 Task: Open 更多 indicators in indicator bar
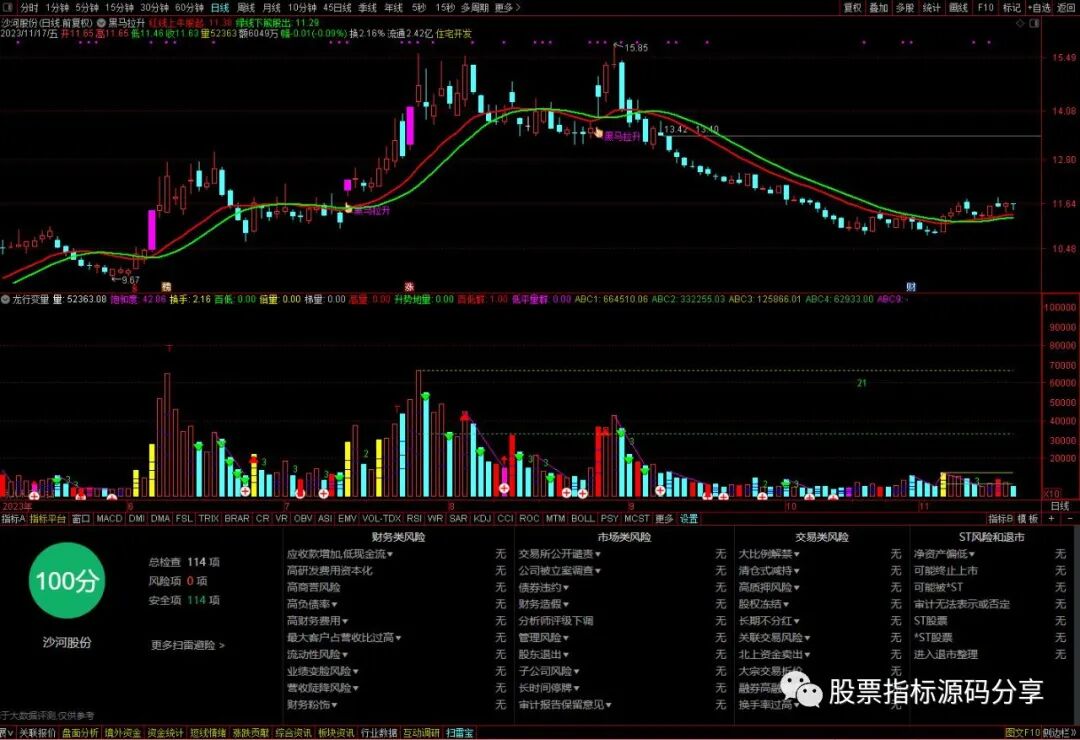[x=664, y=518]
